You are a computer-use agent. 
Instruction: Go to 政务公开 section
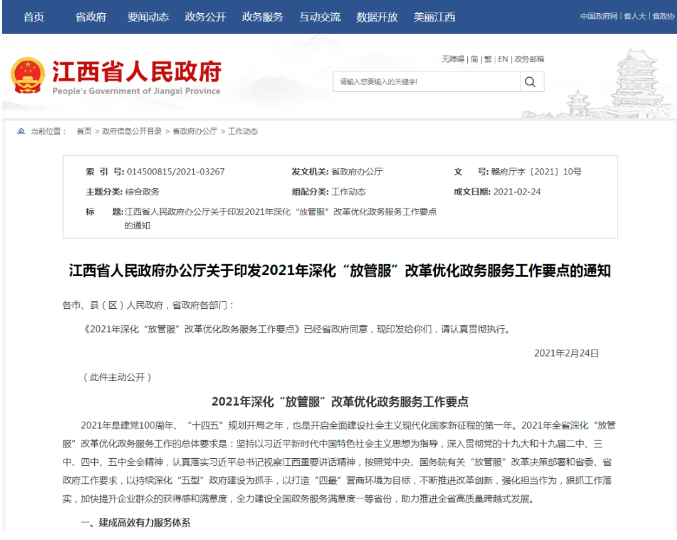tap(204, 17)
